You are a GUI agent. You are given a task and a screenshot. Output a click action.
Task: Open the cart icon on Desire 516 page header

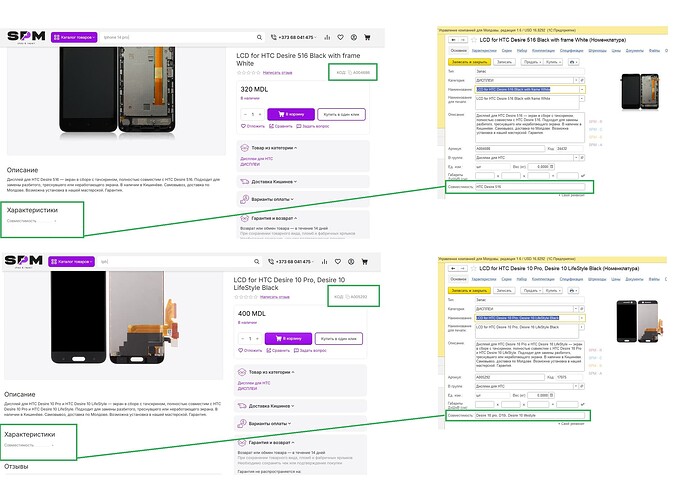pos(367,37)
